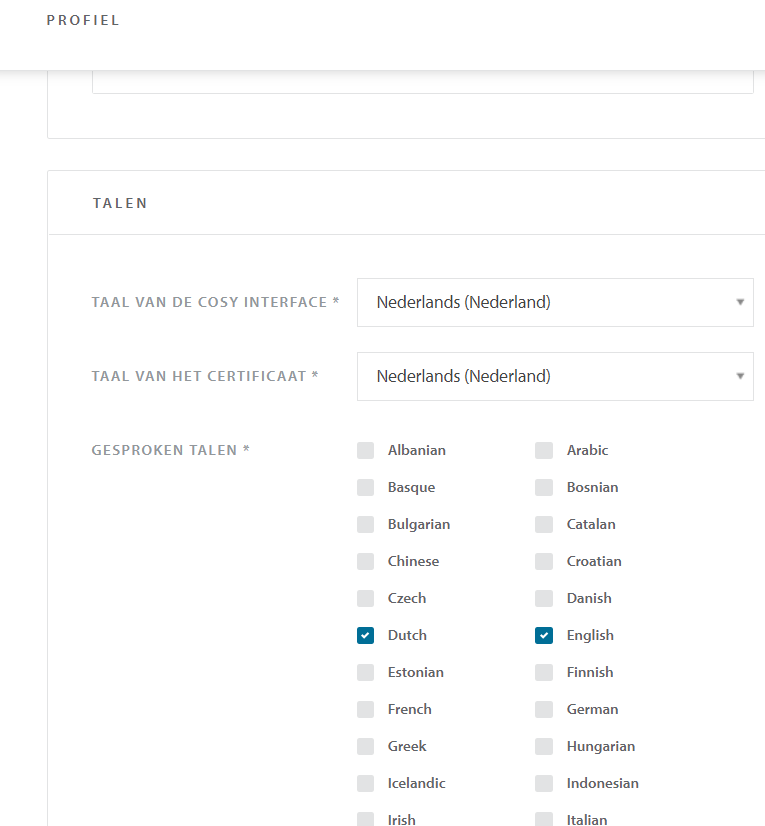Uncheck the English language checkbox

pyautogui.click(x=544, y=635)
